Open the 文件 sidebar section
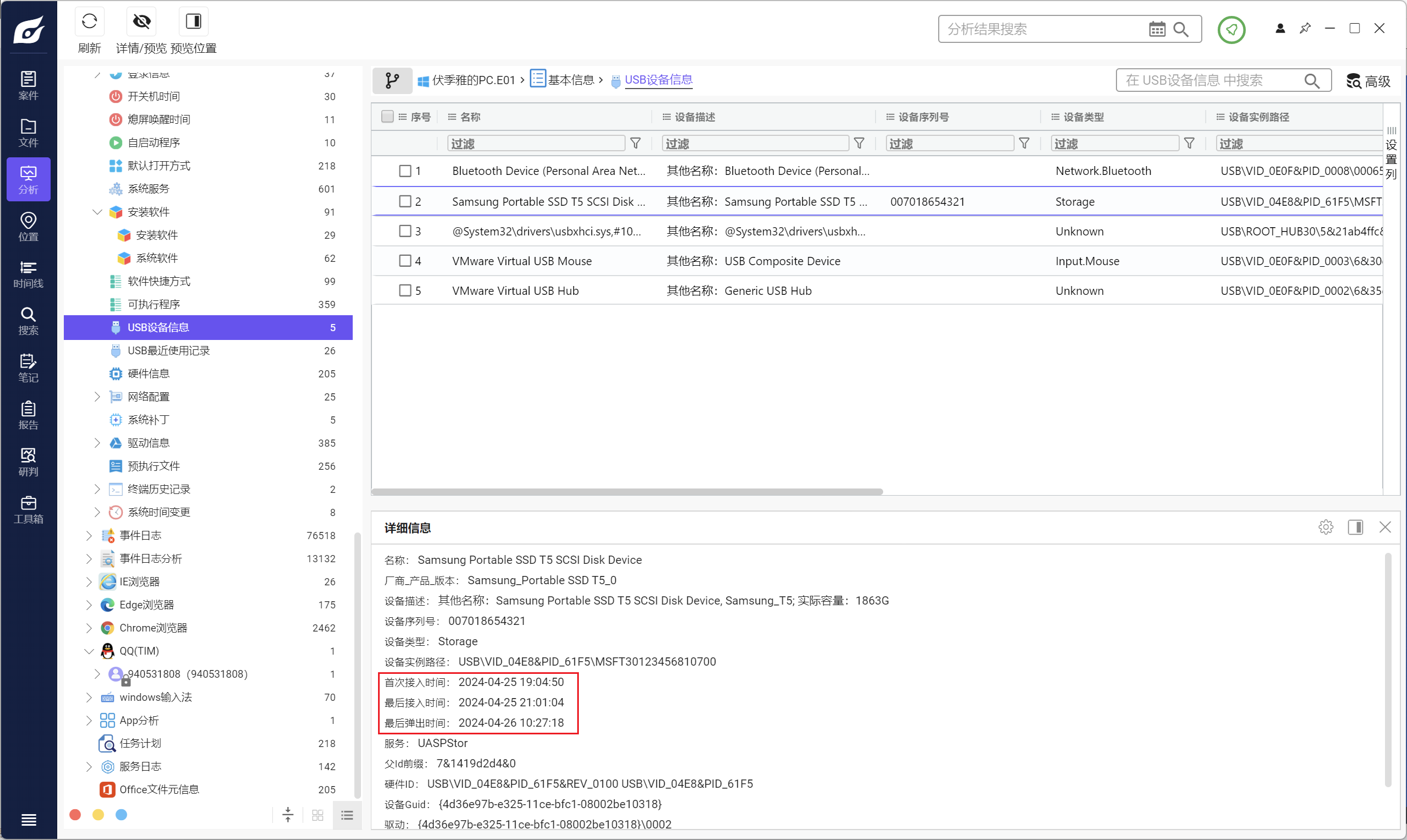Screen dimensions: 1407x840 pos(28,133)
